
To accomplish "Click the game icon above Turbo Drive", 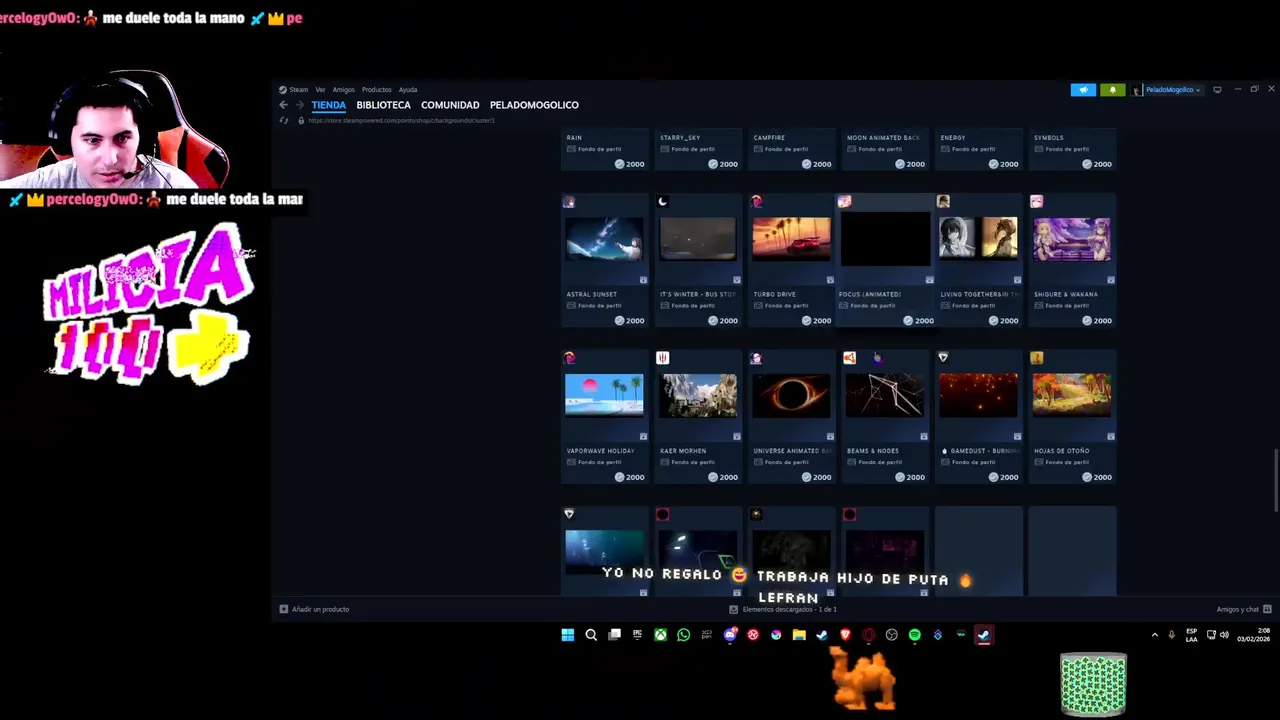I will click(x=756, y=202).
